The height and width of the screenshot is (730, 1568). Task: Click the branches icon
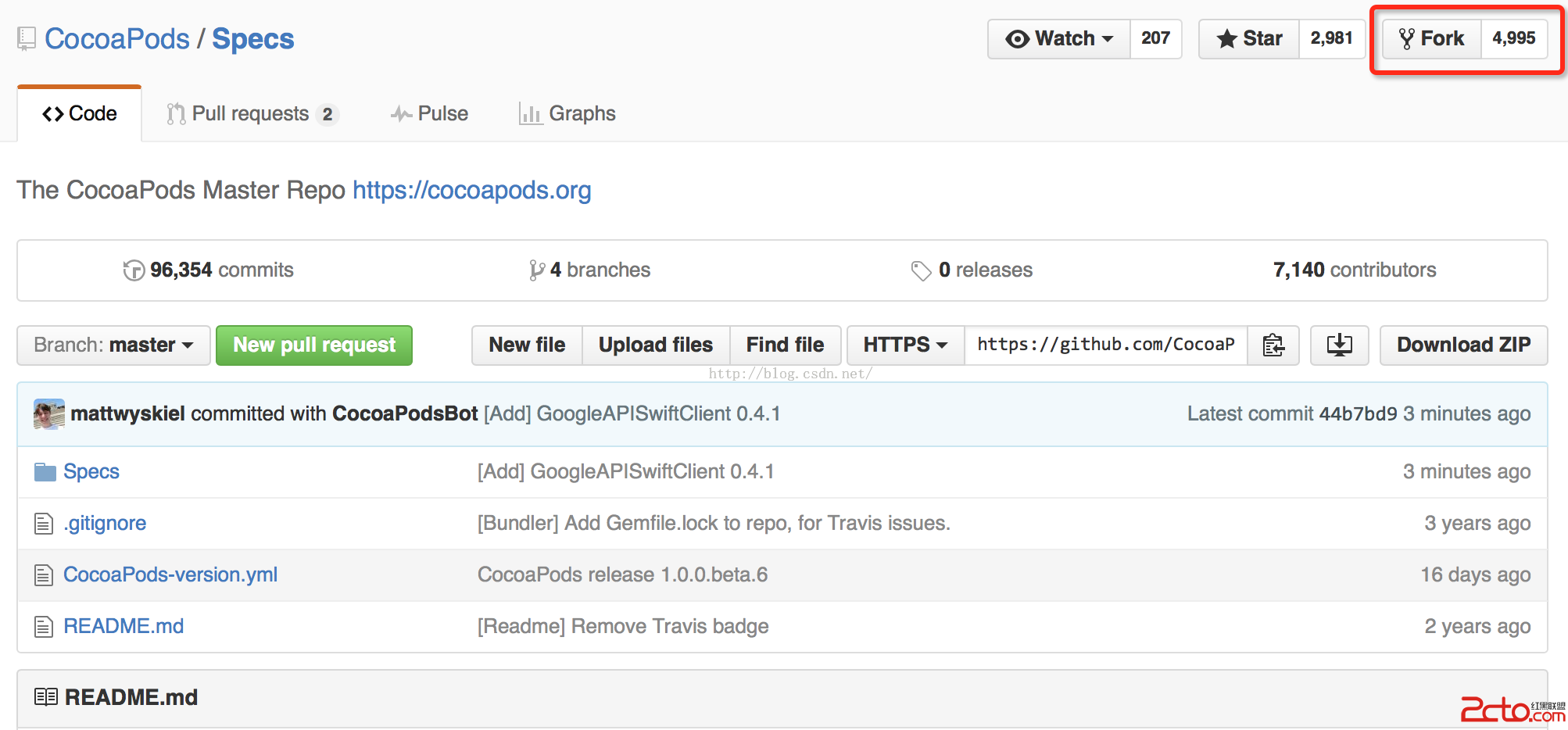(x=536, y=270)
